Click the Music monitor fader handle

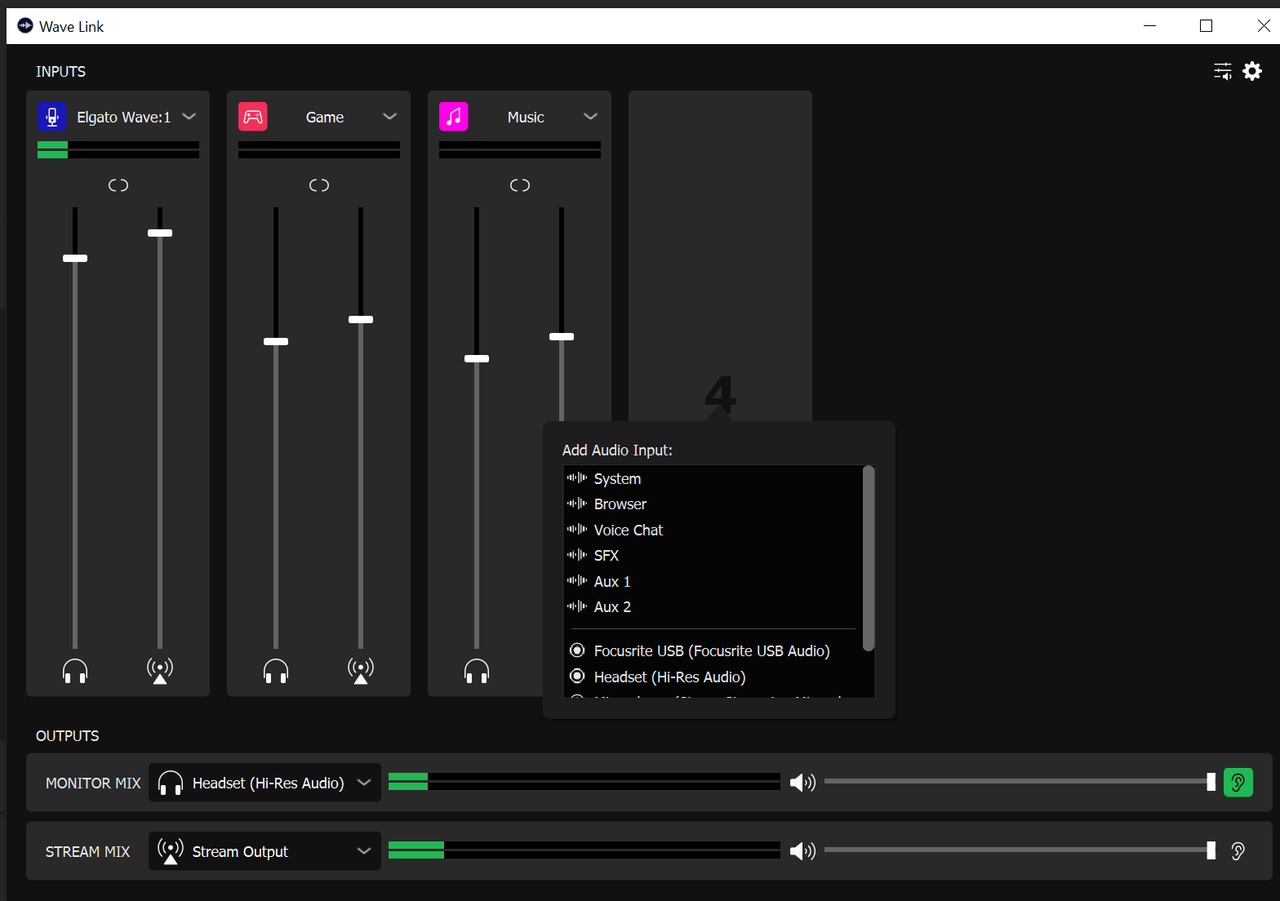click(x=477, y=358)
